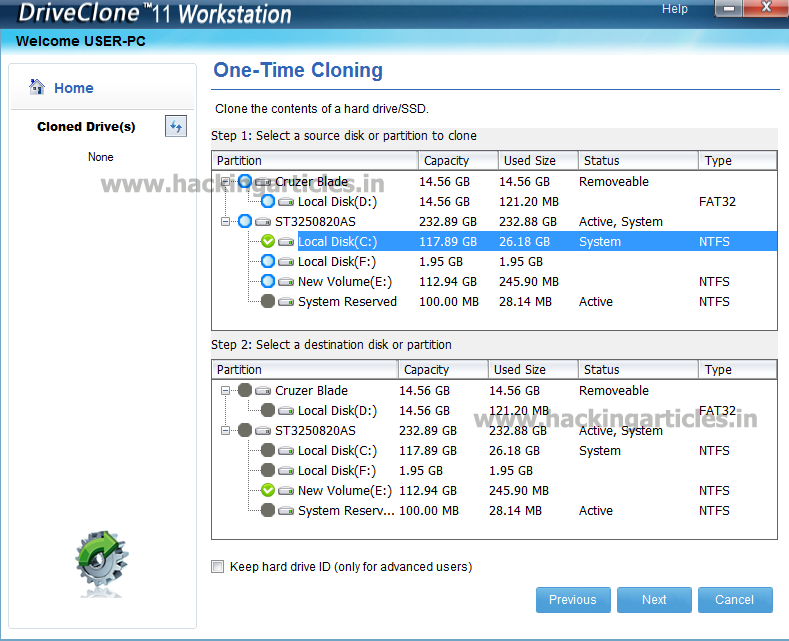Click disabled destination Local Disk(C:) radio
The image size is (789, 641).
(268, 450)
